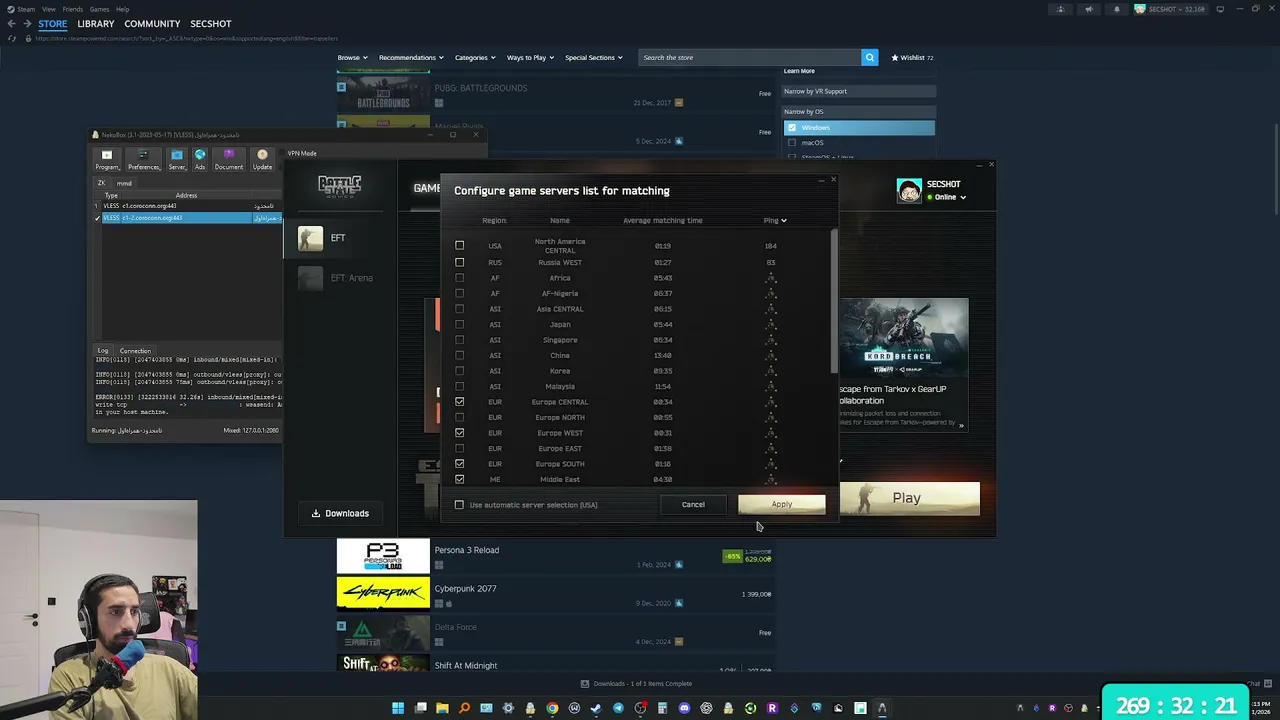Expand the Special Sections menu

[594, 57]
